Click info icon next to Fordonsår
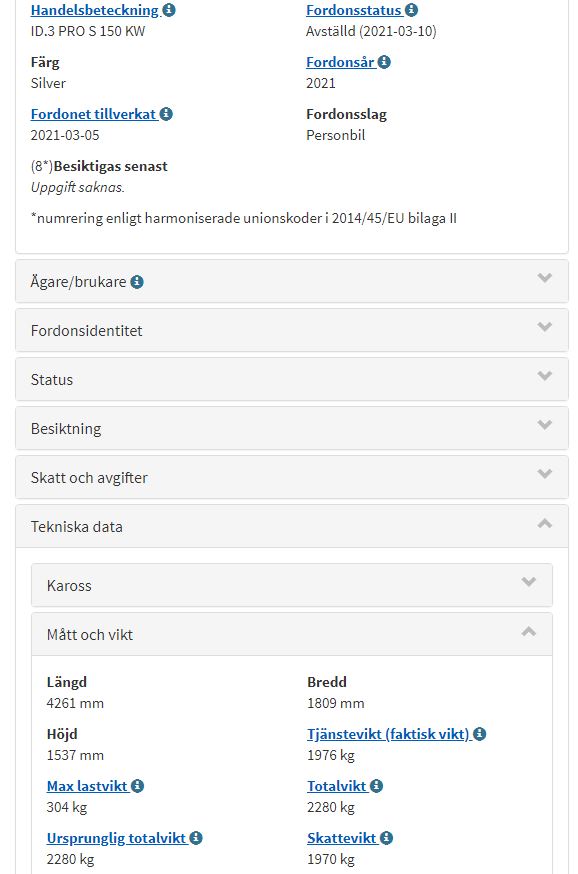578x874 pixels. pos(384,62)
